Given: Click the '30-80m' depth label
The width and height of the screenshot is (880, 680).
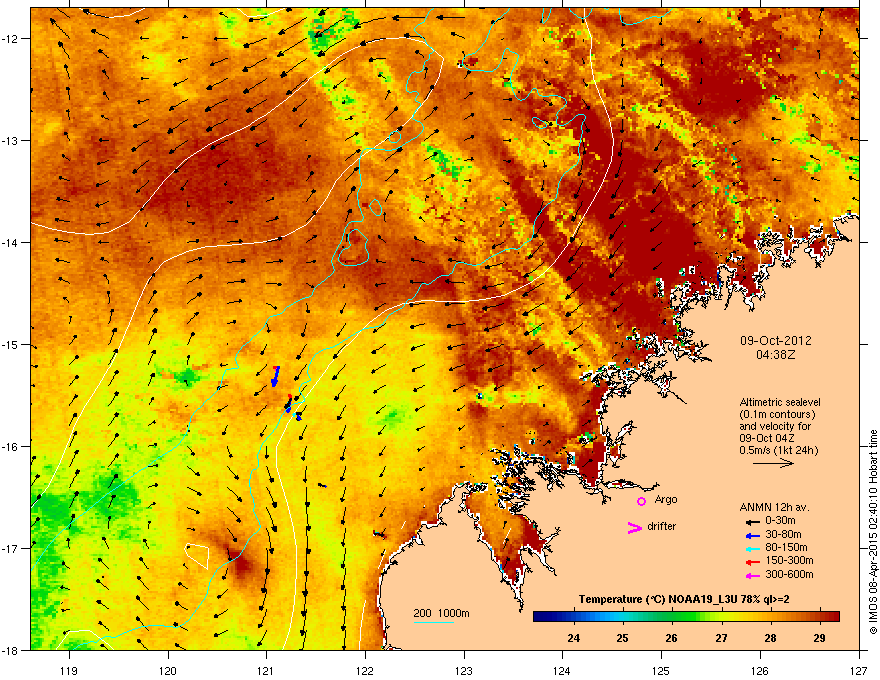Looking at the screenshot, I should coord(783,534).
